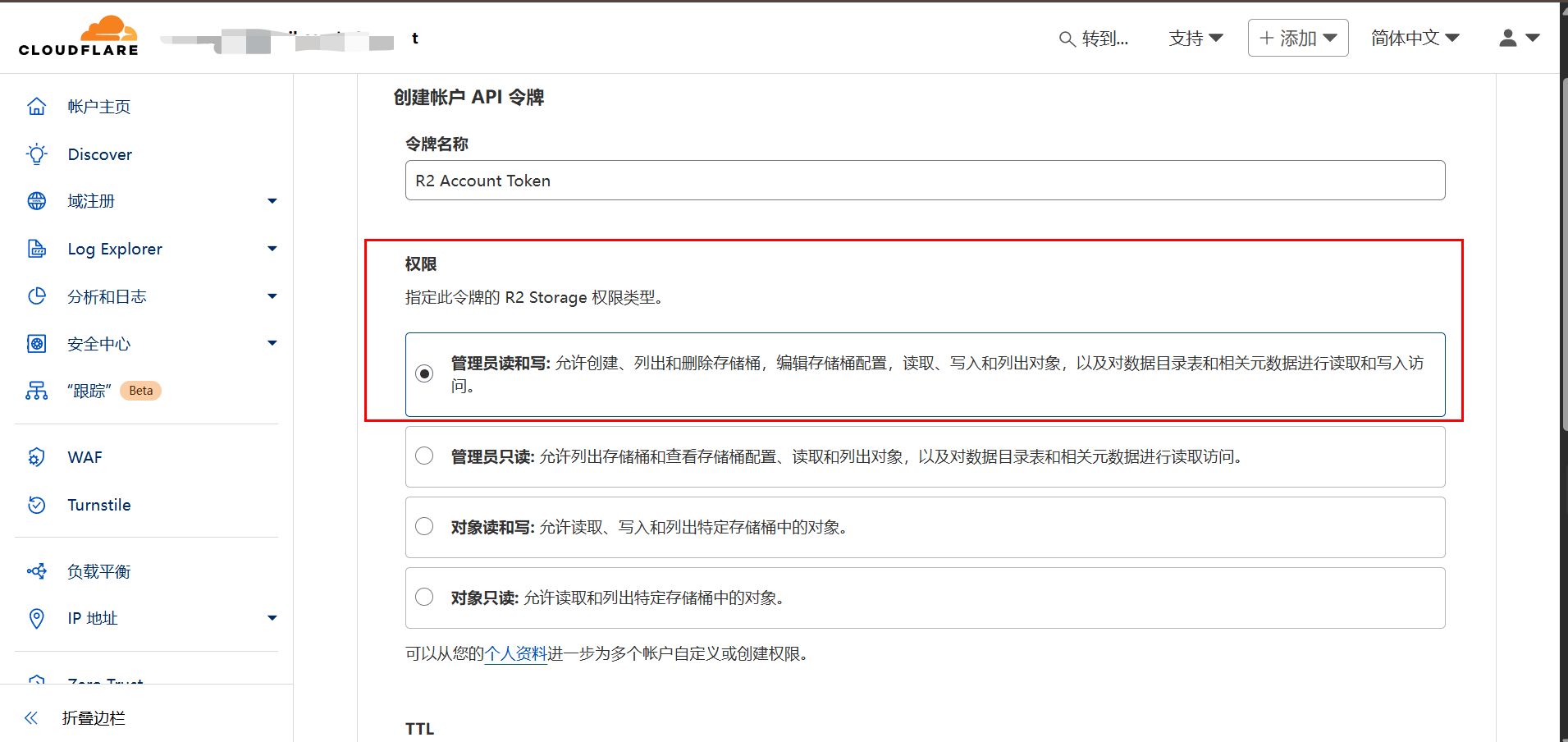Click the Discover lightbulb icon

[37, 154]
